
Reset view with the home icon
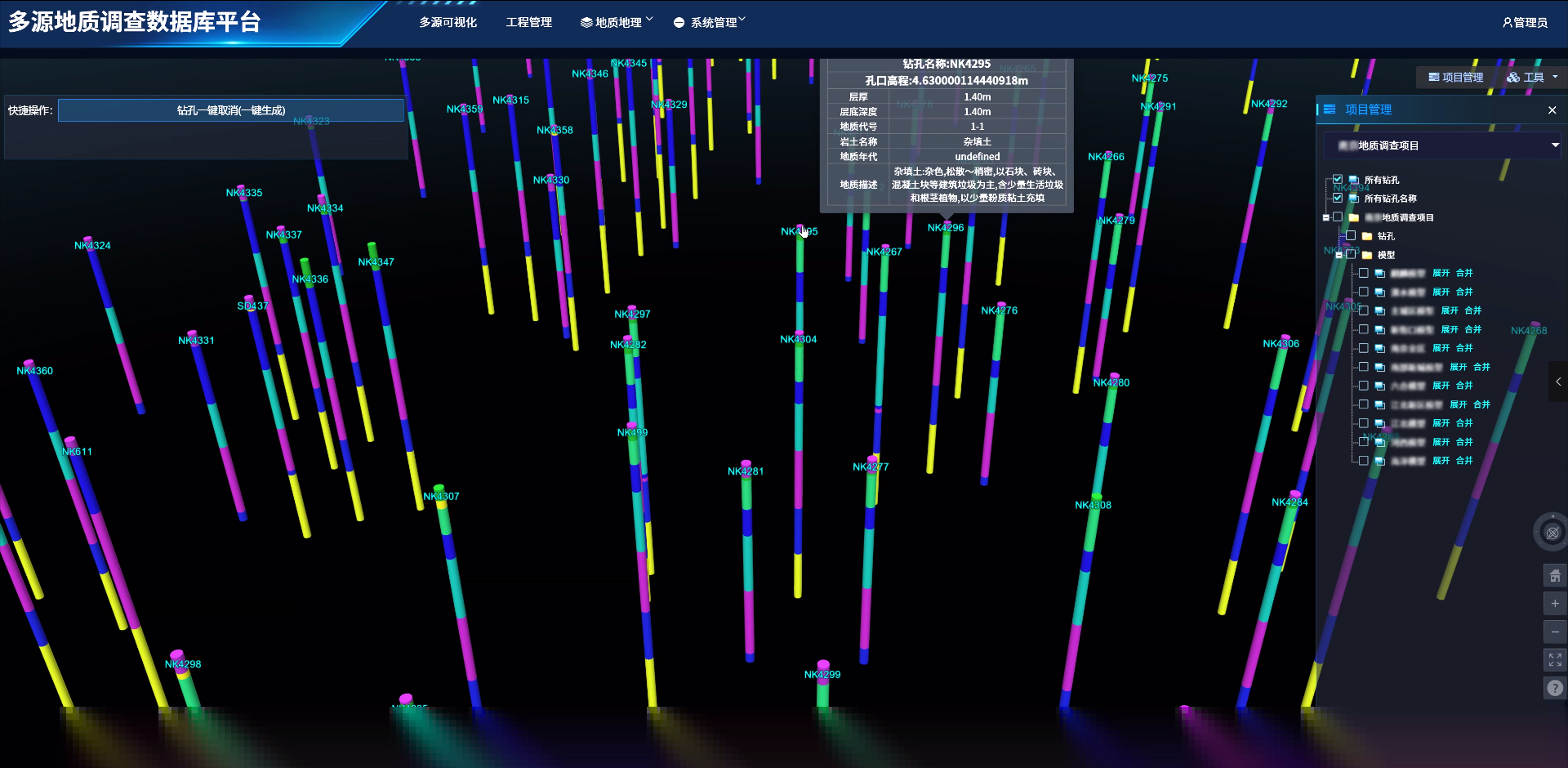tap(1555, 576)
